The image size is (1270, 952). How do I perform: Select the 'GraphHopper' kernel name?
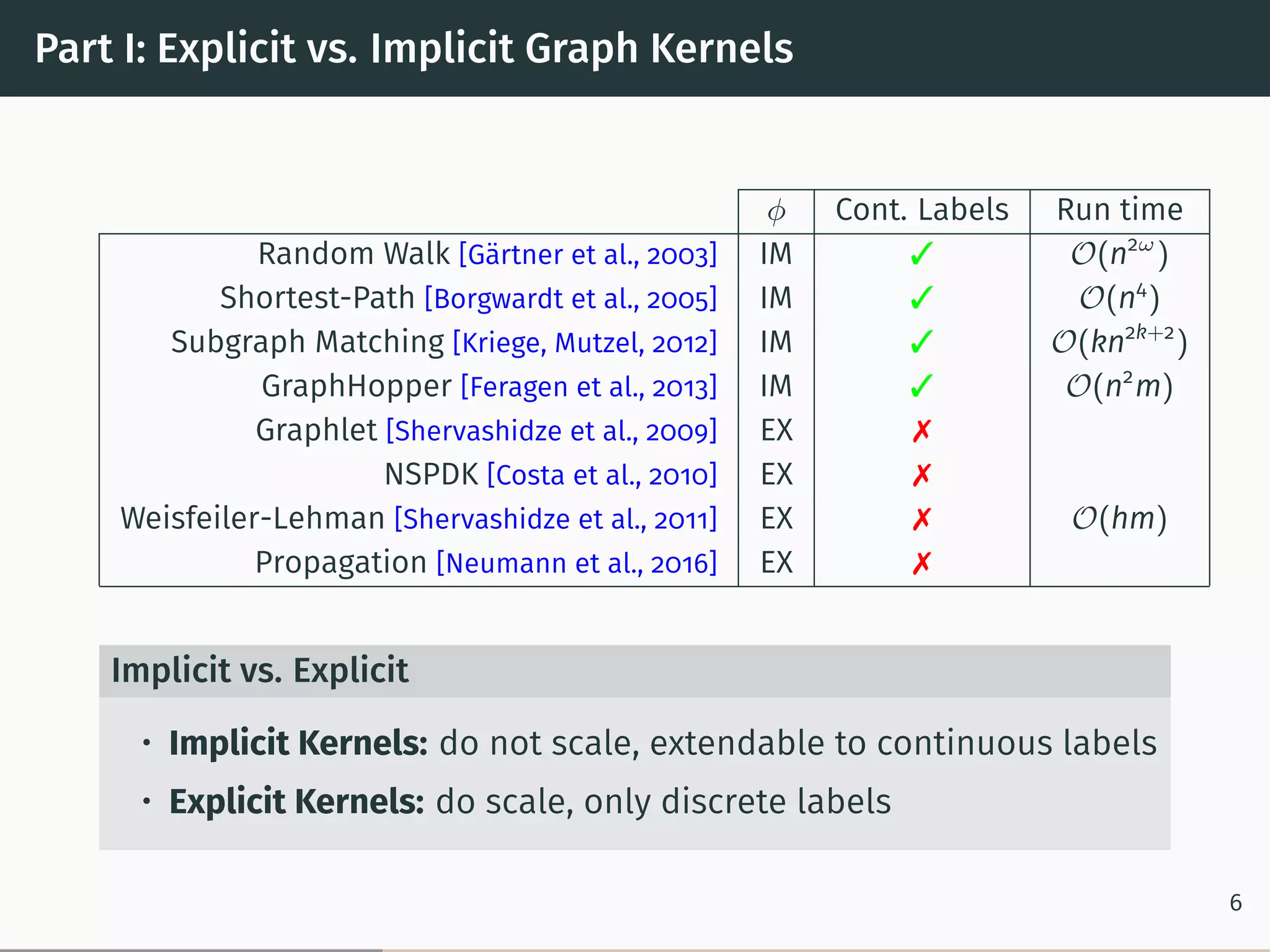(357, 386)
